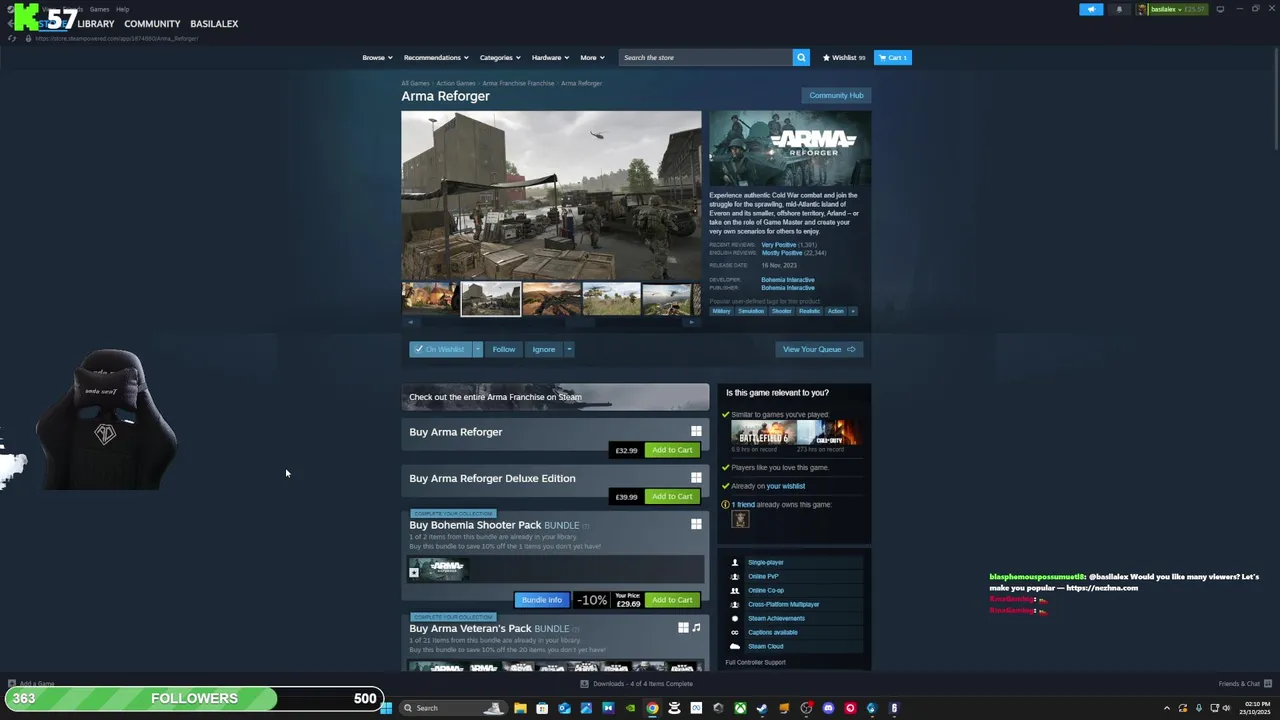Image resolution: width=1280 pixels, height=720 pixels.
Task: Open the Help menu
Action: tap(122, 9)
